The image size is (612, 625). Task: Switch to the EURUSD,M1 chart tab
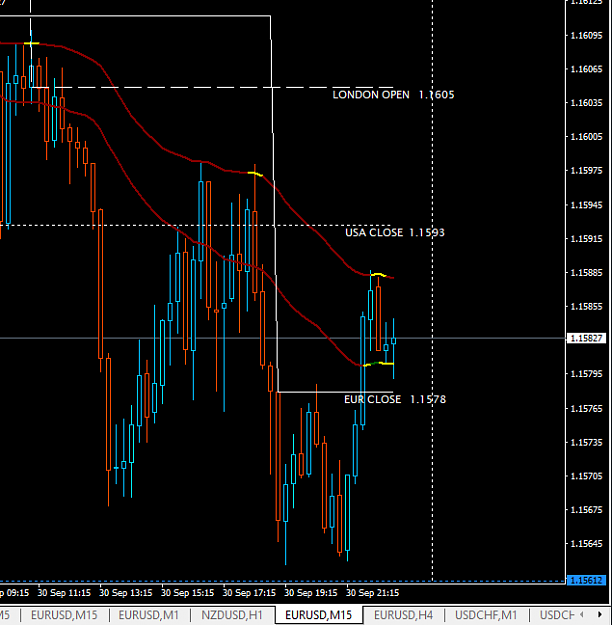point(148,615)
